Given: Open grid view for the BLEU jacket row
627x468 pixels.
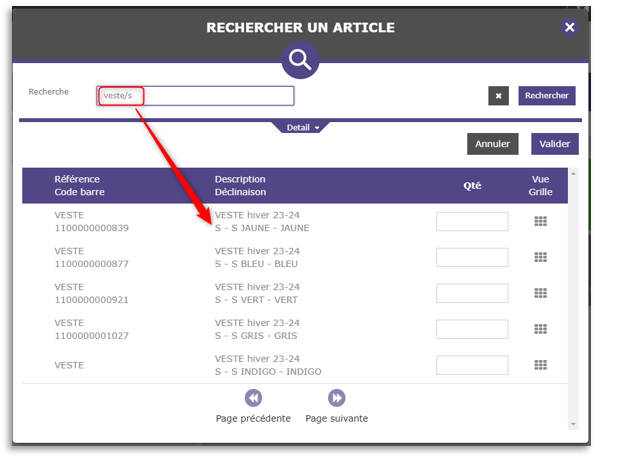Looking at the screenshot, I should coord(541,257).
